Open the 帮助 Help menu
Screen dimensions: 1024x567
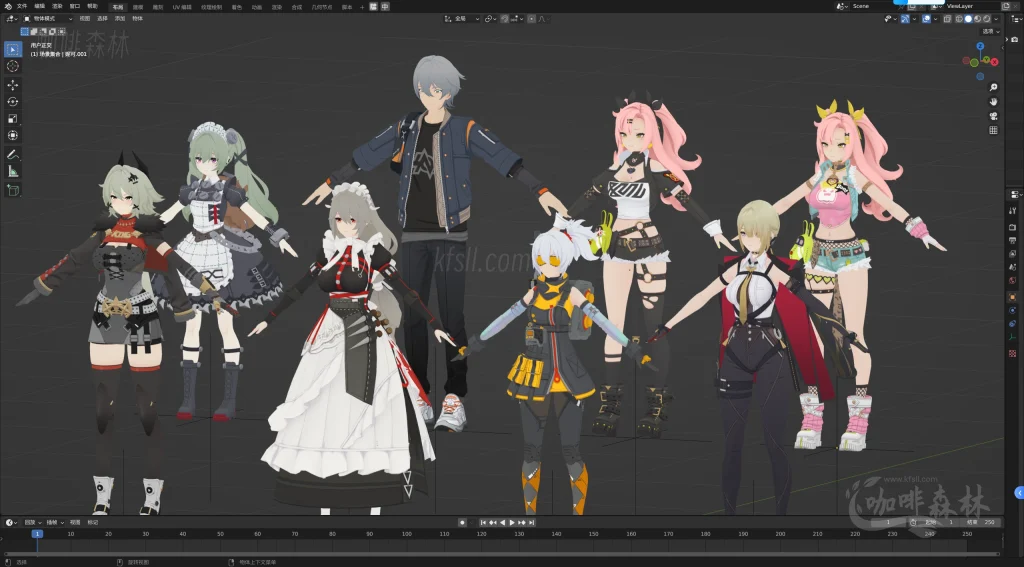pos(93,7)
